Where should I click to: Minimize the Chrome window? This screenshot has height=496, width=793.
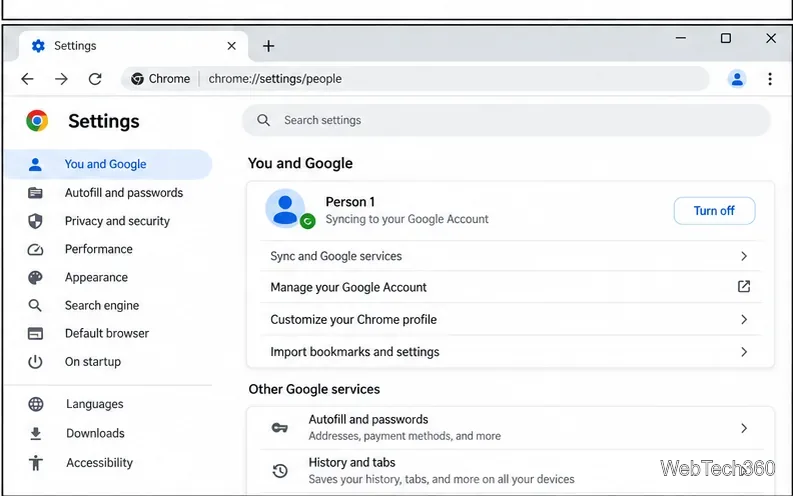pyautogui.click(x=681, y=38)
